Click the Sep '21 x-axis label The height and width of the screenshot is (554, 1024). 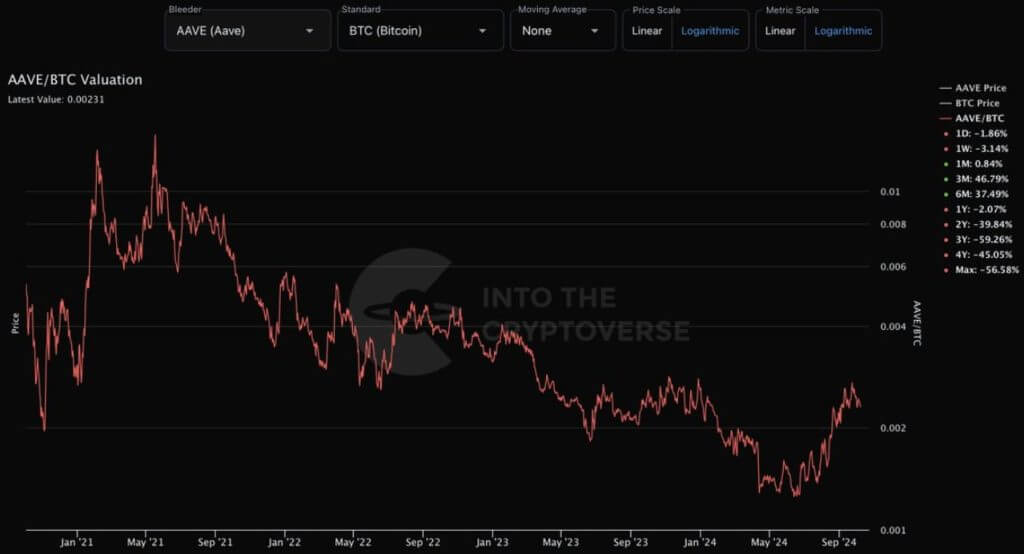pos(215,542)
